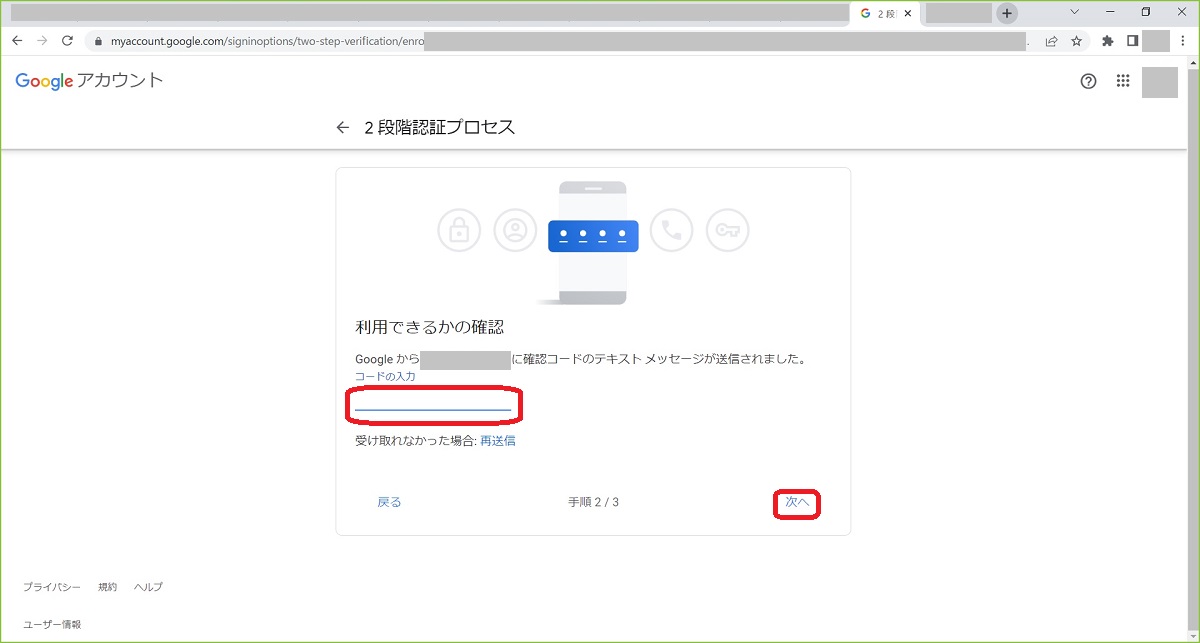Viewport: 1200px width, 643px height.
Task: Open the Chrome extensions puzzle icon
Action: click(1108, 41)
